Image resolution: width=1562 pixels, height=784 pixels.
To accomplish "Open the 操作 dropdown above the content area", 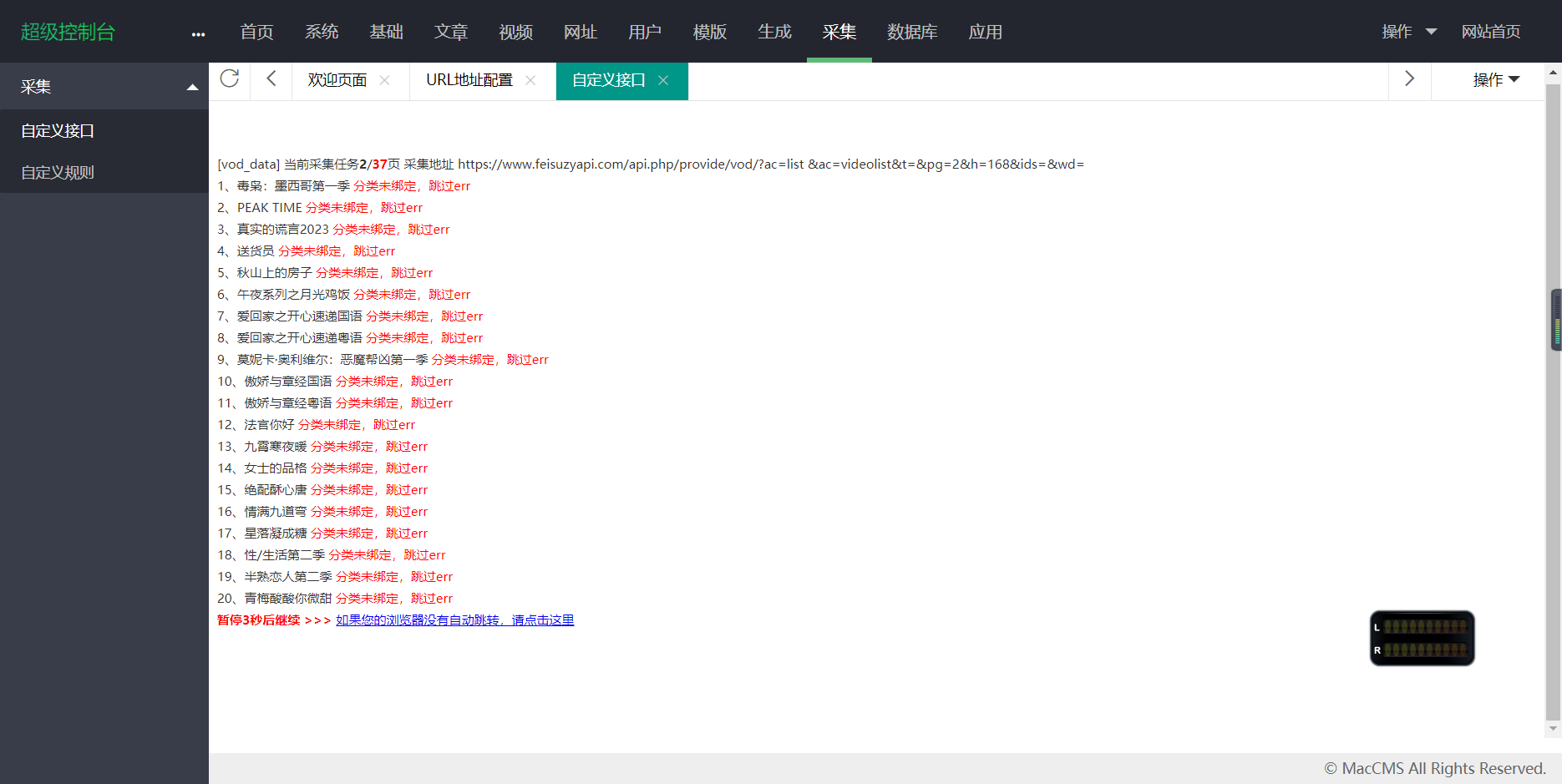I will (1494, 79).
